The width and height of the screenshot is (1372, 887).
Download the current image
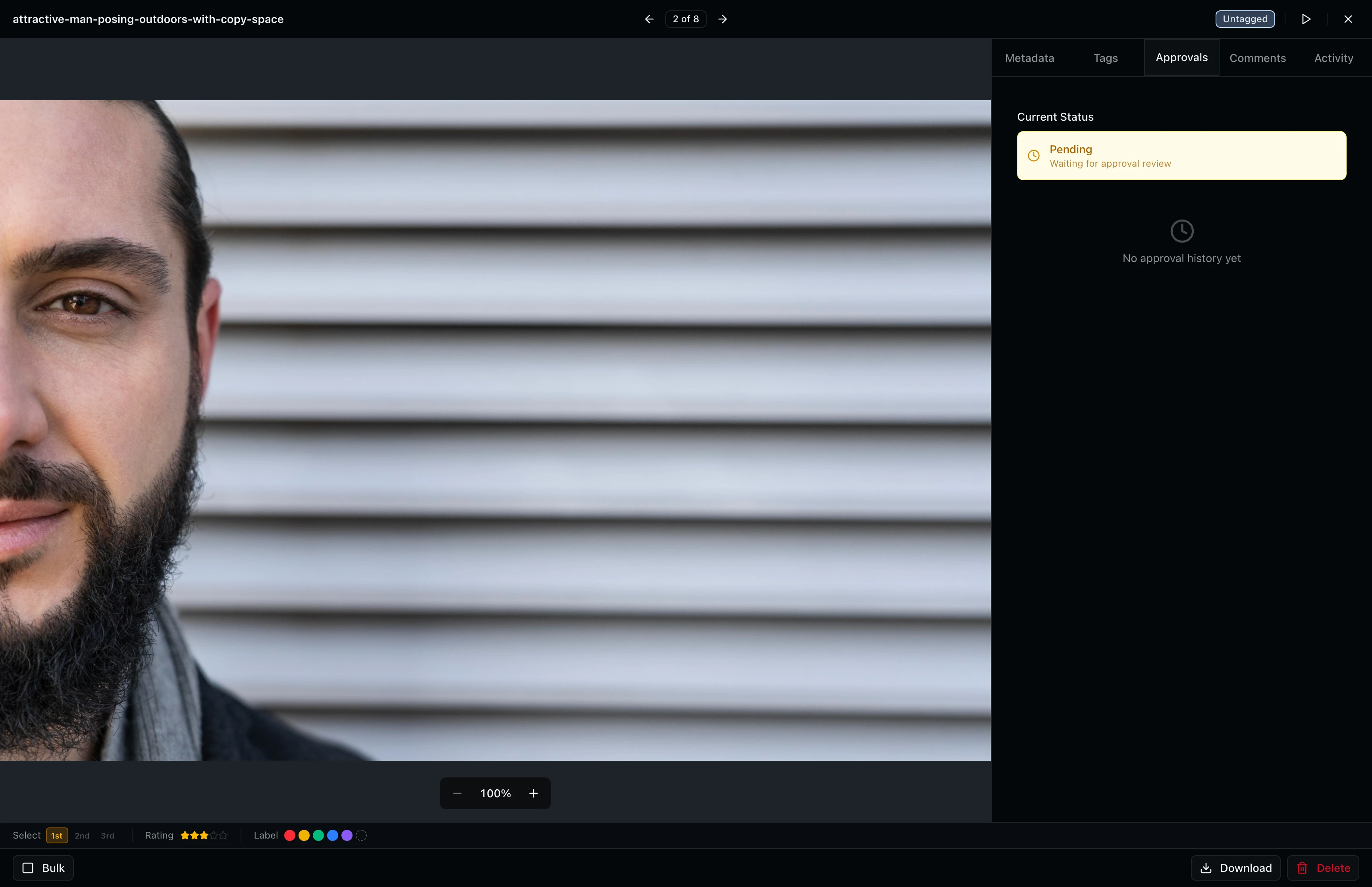coord(1235,868)
